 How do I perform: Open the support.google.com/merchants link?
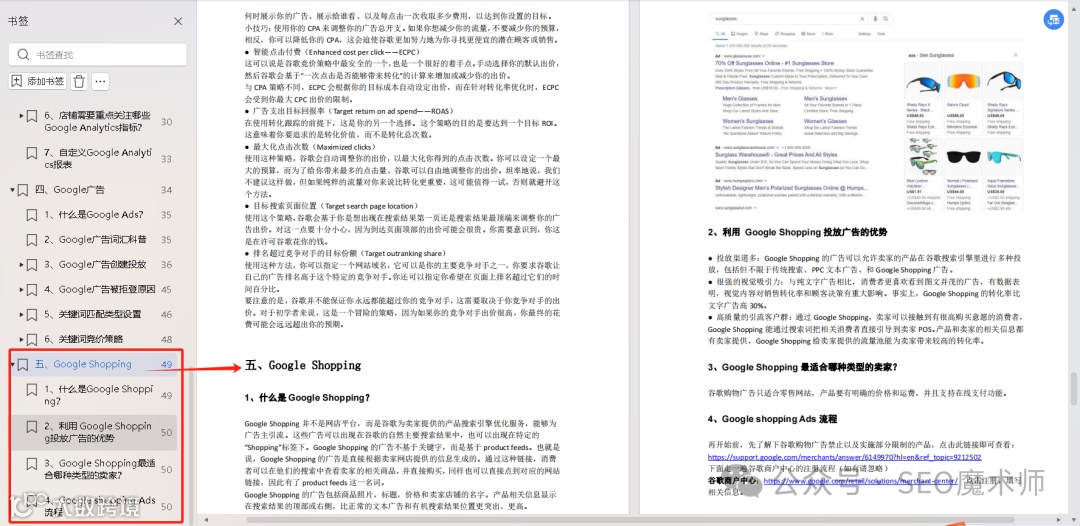(844, 457)
